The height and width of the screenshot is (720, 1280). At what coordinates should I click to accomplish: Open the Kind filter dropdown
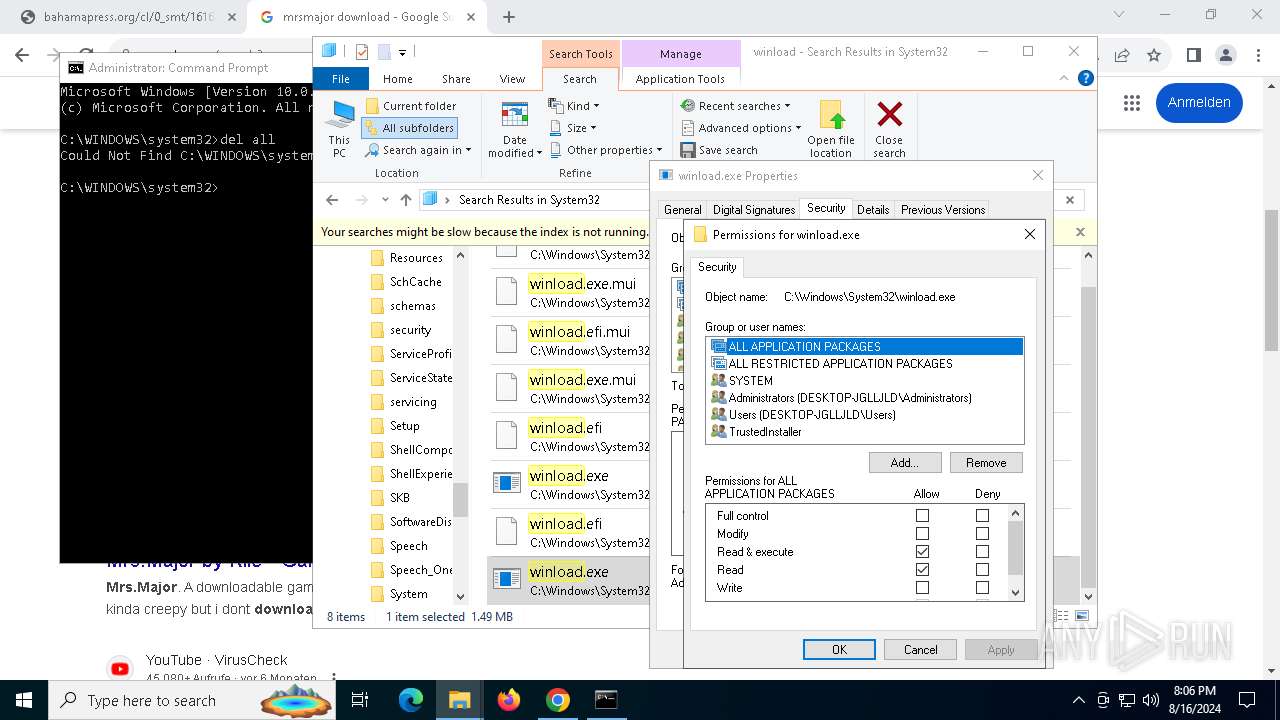click(575, 106)
